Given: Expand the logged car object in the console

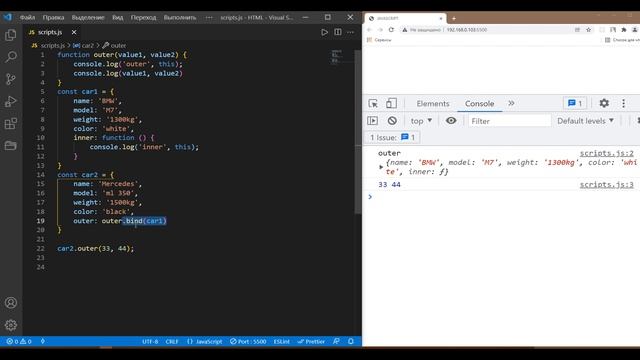Looking at the screenshot, I should pyautogui.click(x=381, y=167).
